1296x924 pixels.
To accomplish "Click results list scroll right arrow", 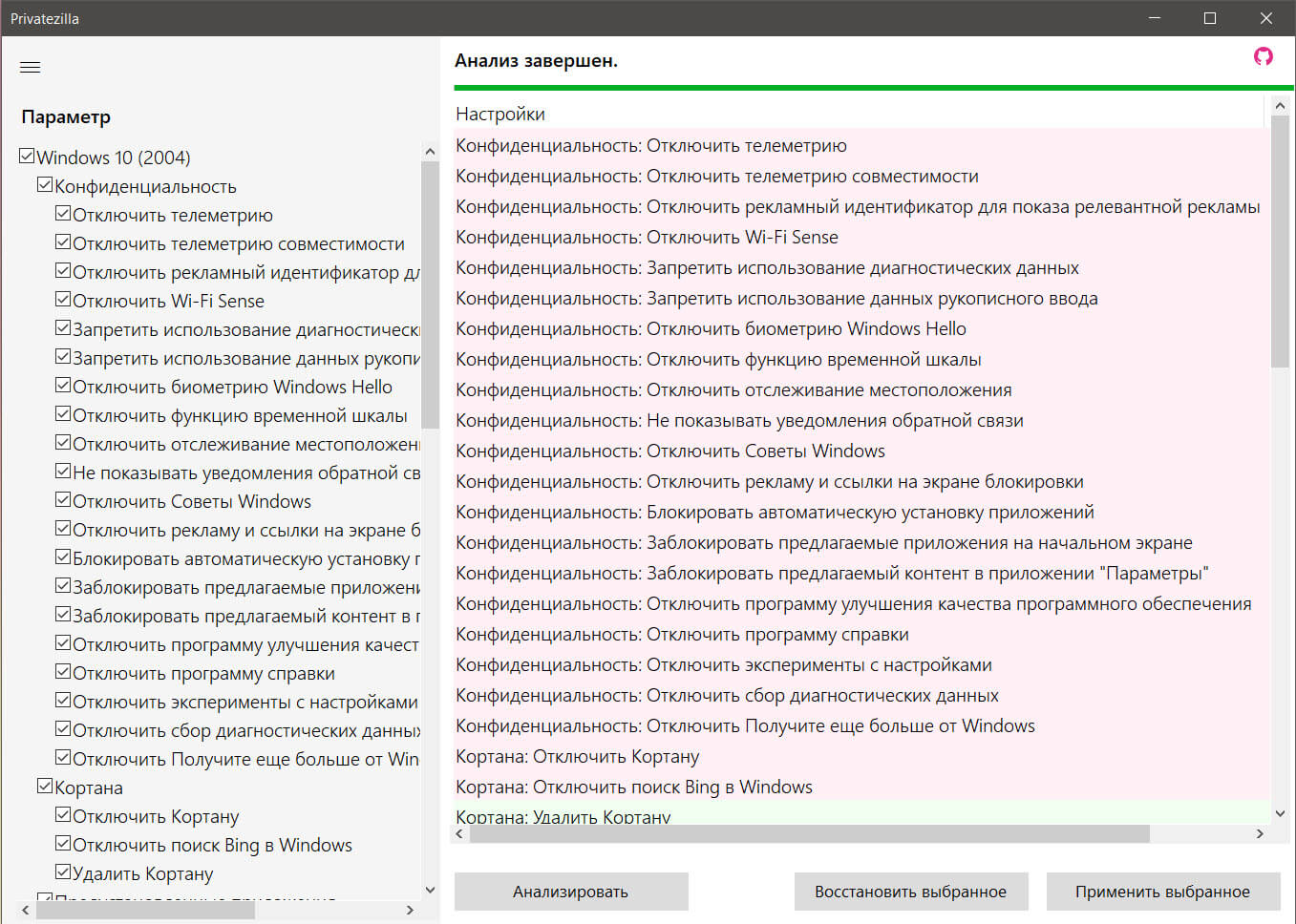I will click(1260, 834).
